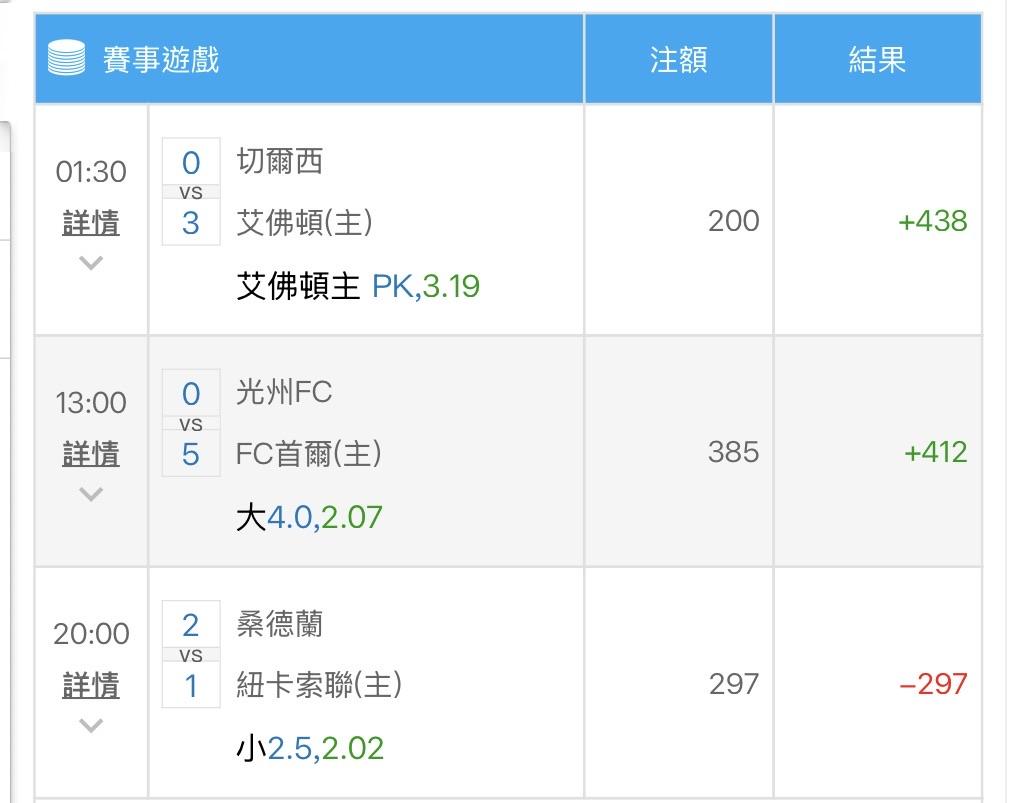1019x803 pixels.
Task: Open 詳情 link for the 01:30 match
Action: [x=91, y=223]
